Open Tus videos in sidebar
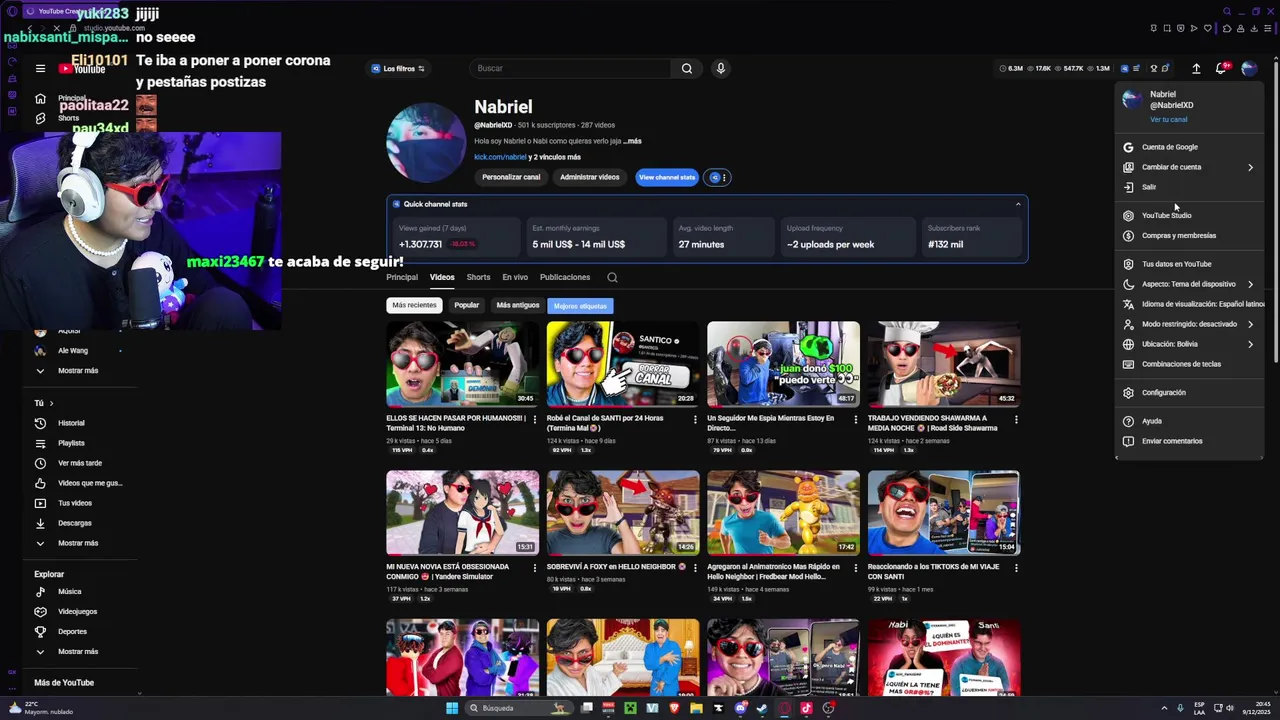This screenshot has width=1280, height=720. [75, 503]
